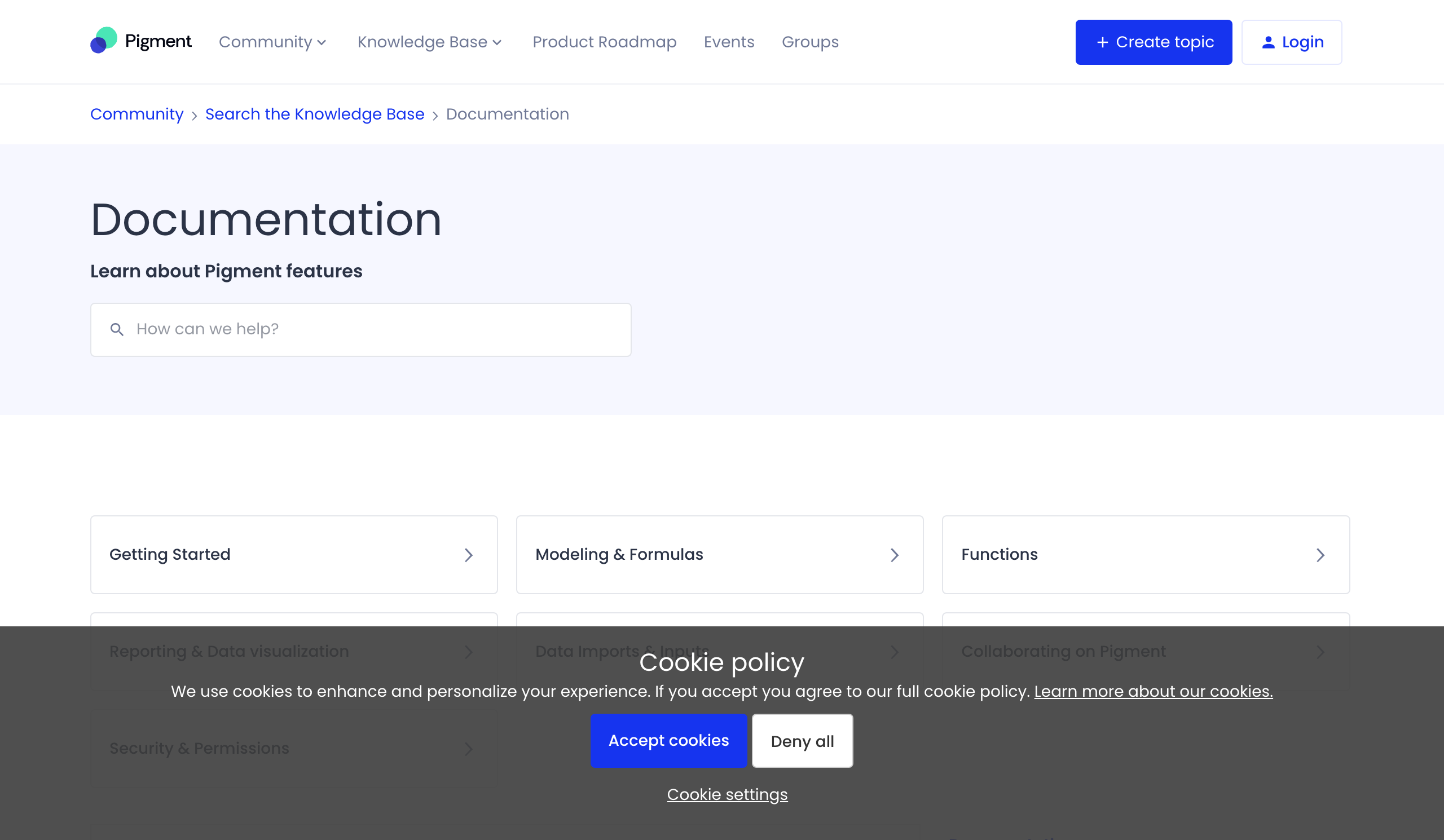Screen dimensions: 1444x840
Task: Click the Documentation breadcrumb text
Action: click(x=507, y=114)
